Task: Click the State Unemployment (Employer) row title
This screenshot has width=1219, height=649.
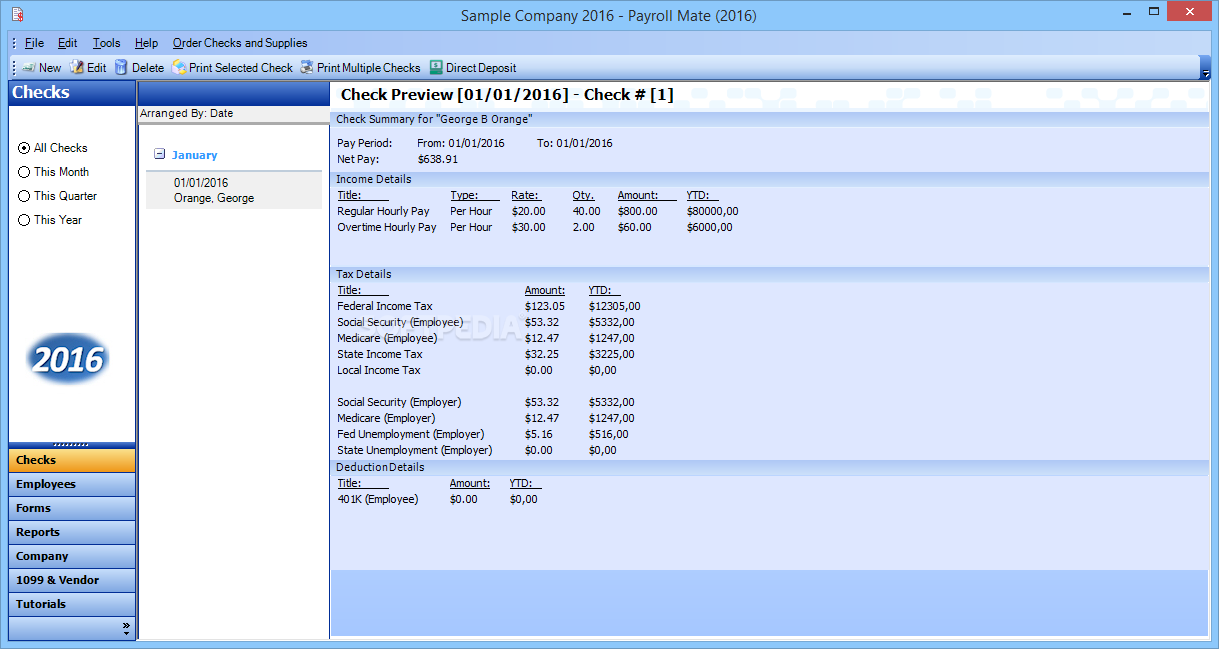Action: pyautogui.click(x=415, y=450)
